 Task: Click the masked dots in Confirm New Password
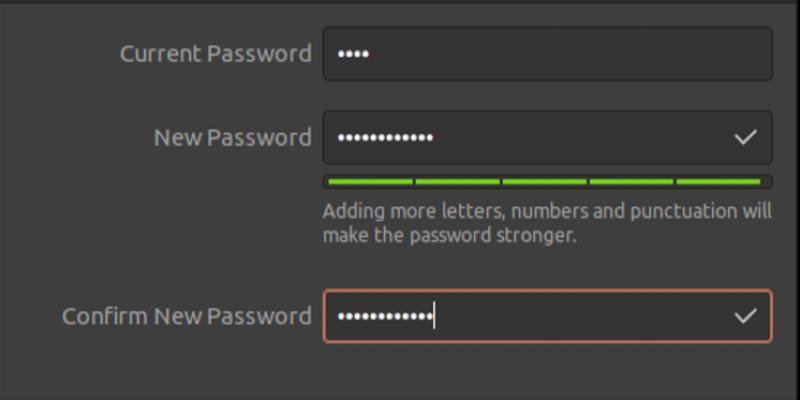click(x=385, y=316)
